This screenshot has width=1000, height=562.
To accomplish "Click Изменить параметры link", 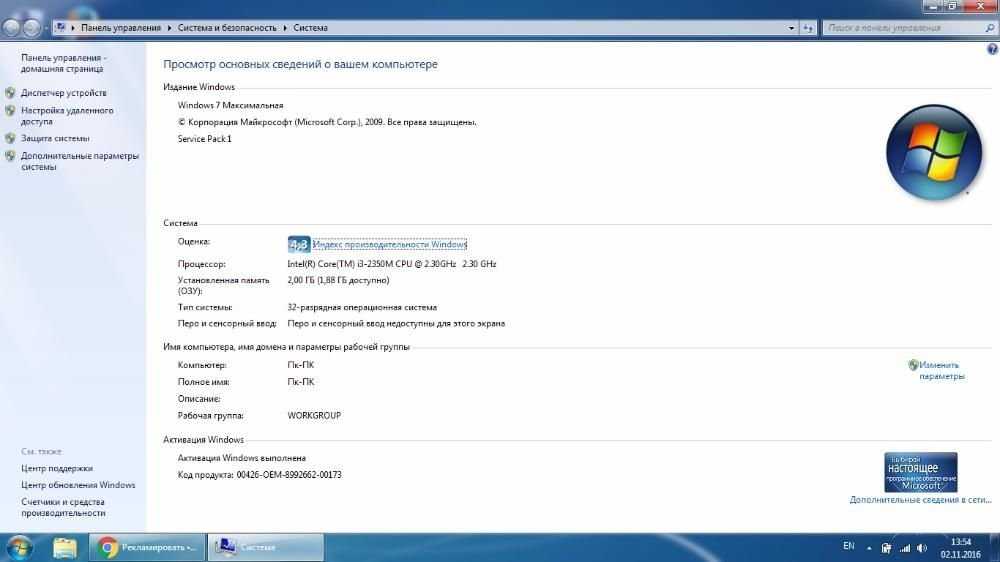I will (941, 371).
